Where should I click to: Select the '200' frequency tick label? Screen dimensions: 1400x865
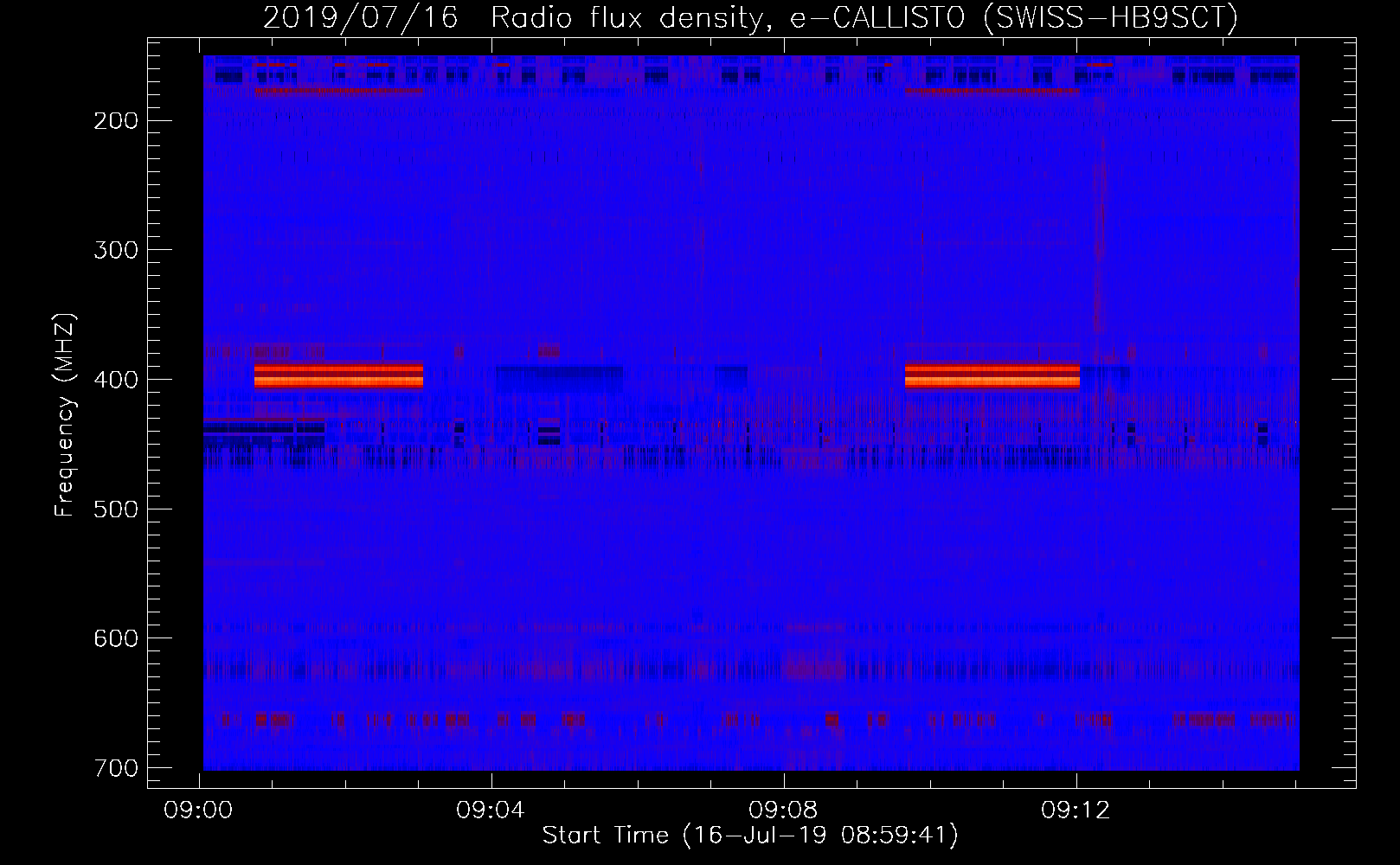tap(115, 121)
